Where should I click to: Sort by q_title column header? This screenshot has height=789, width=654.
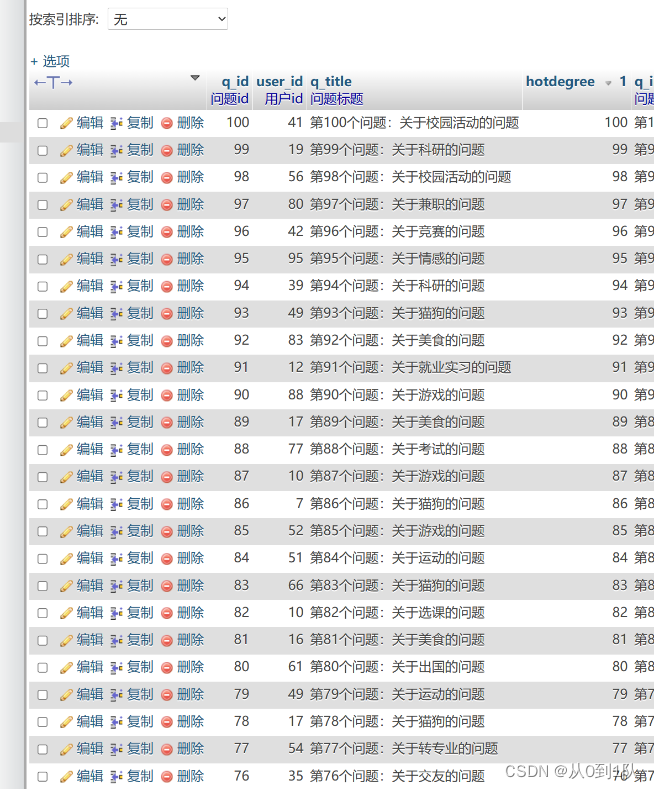pos(331,81)
